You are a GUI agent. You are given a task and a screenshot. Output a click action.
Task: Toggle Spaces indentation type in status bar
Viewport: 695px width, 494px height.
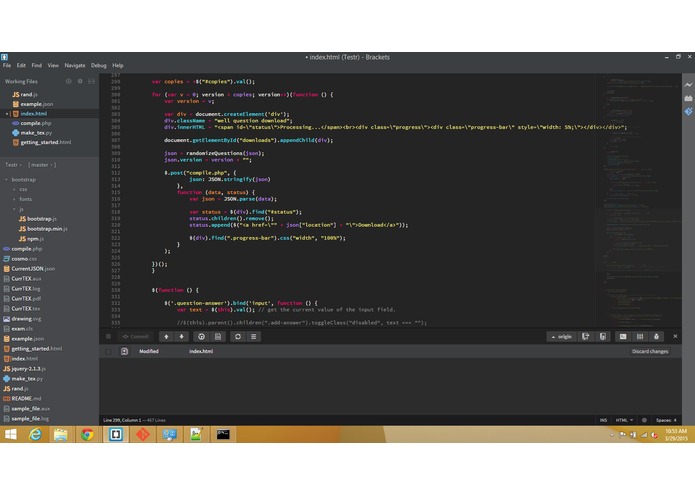[663, 420]
